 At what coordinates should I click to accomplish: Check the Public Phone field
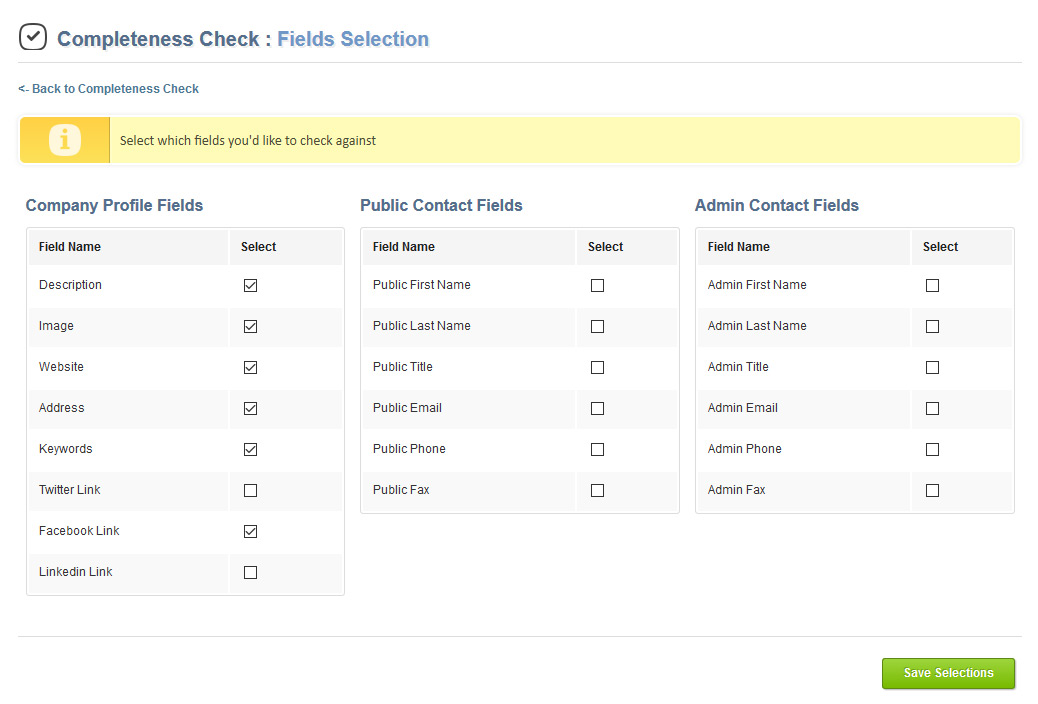coord(597,449)
